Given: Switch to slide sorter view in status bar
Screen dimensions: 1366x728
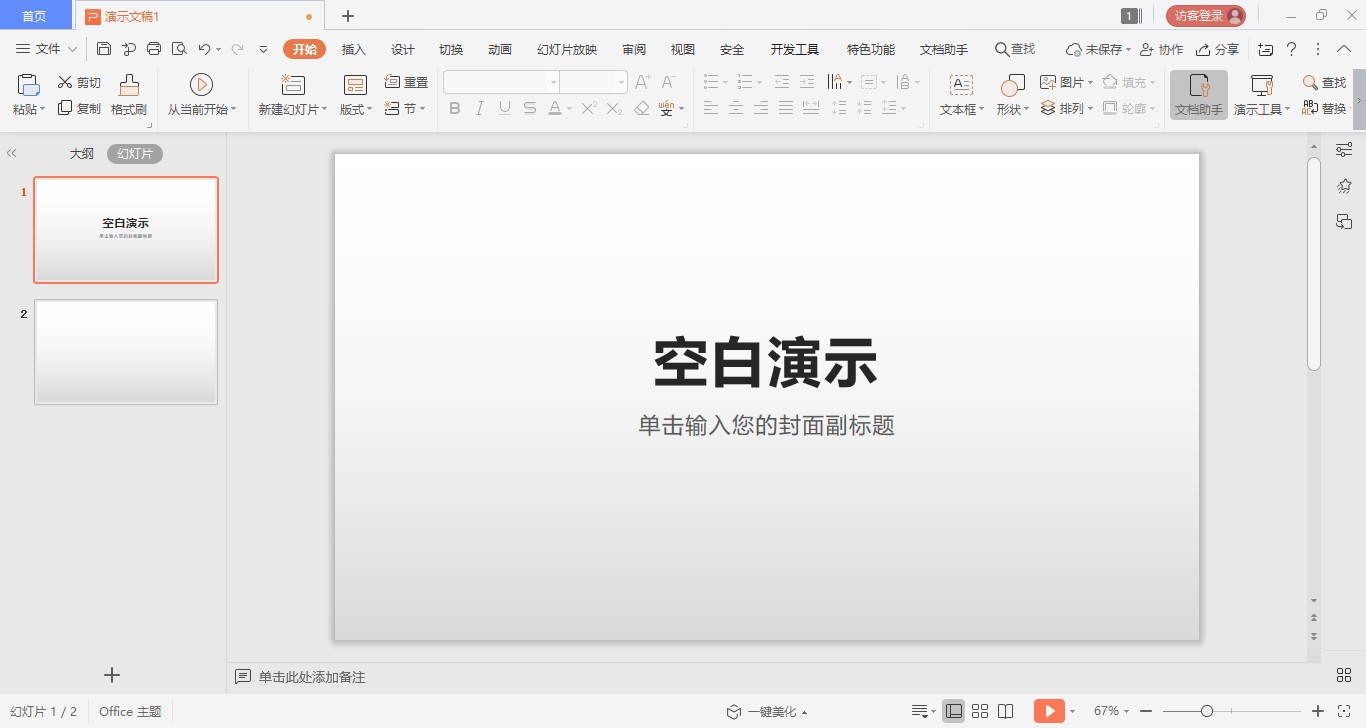Looking at the screenshot, I should (x=980, y=711).
